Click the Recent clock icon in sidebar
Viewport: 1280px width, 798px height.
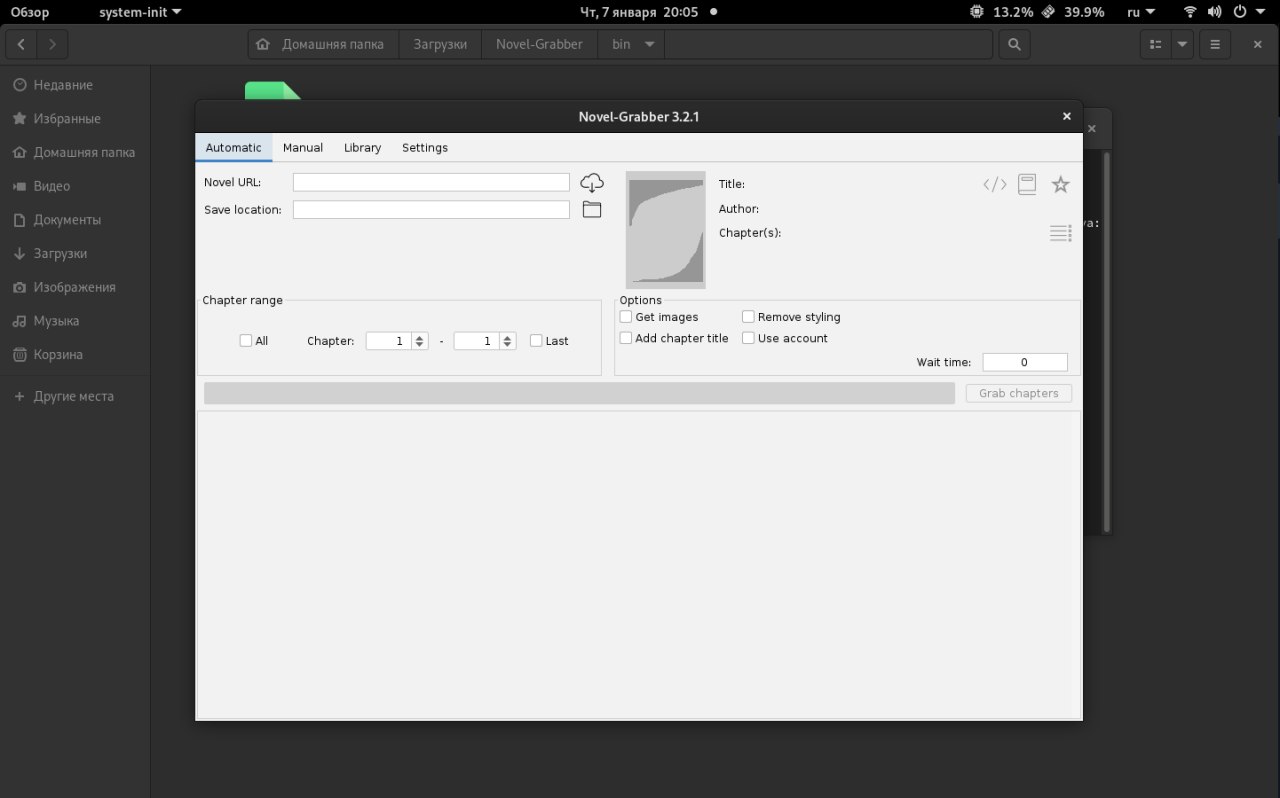[19, 85]
